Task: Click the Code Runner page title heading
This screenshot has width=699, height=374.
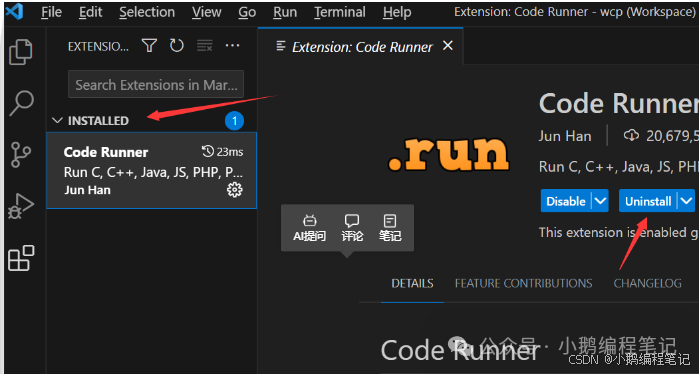Action: [x=619, y=103]
